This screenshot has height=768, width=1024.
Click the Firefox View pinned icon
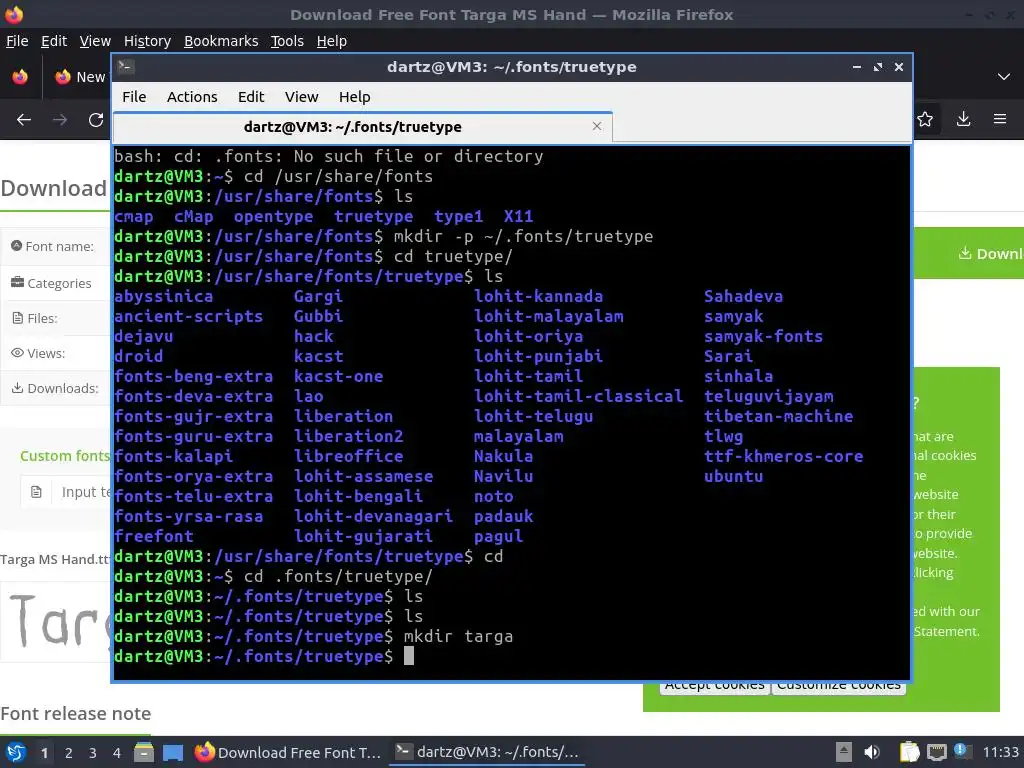click(x=20, y=76)
